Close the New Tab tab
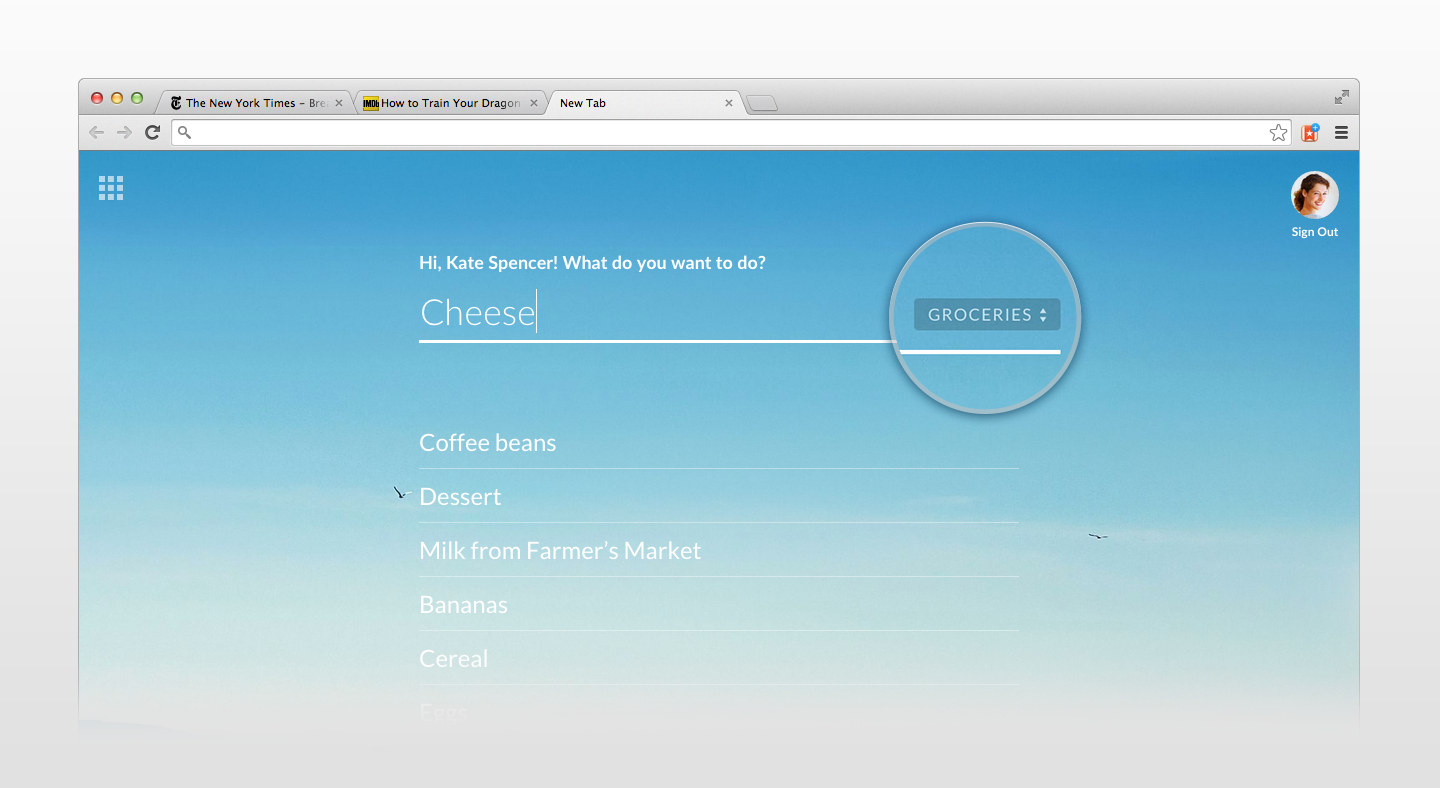Viewport: 1440px width, 788px height. (x=728, y=103)
